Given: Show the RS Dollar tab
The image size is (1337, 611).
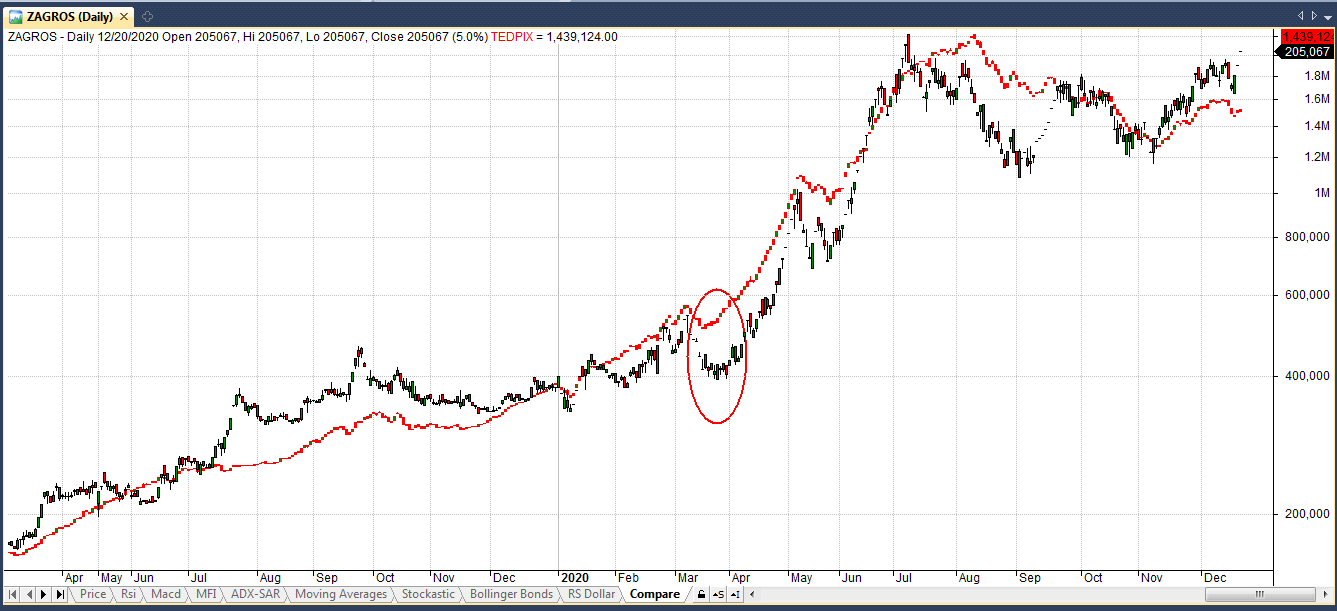Looking at the screenshot, I should point(591,594).
